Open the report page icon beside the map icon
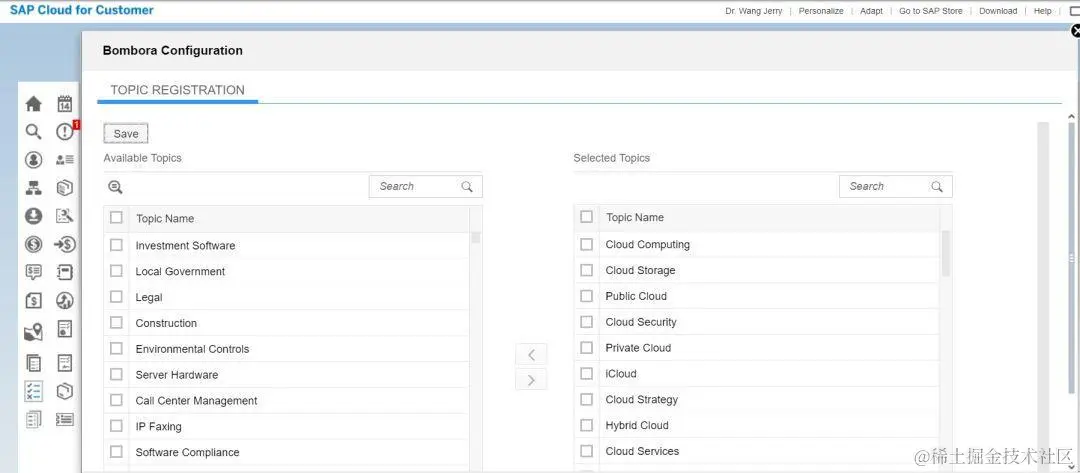The image size is (1080, 473). [x=65, y=329]
